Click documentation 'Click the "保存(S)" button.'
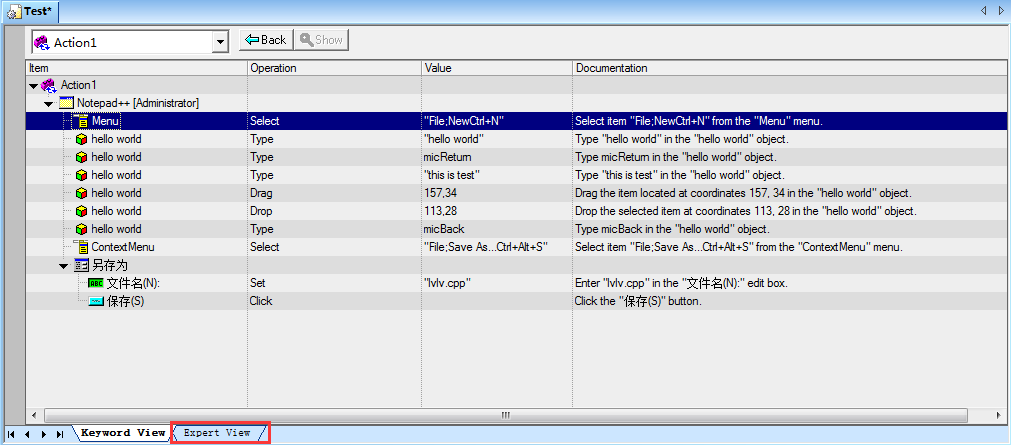The width and height of the screenshot is (1011, 445). point(638,301)
